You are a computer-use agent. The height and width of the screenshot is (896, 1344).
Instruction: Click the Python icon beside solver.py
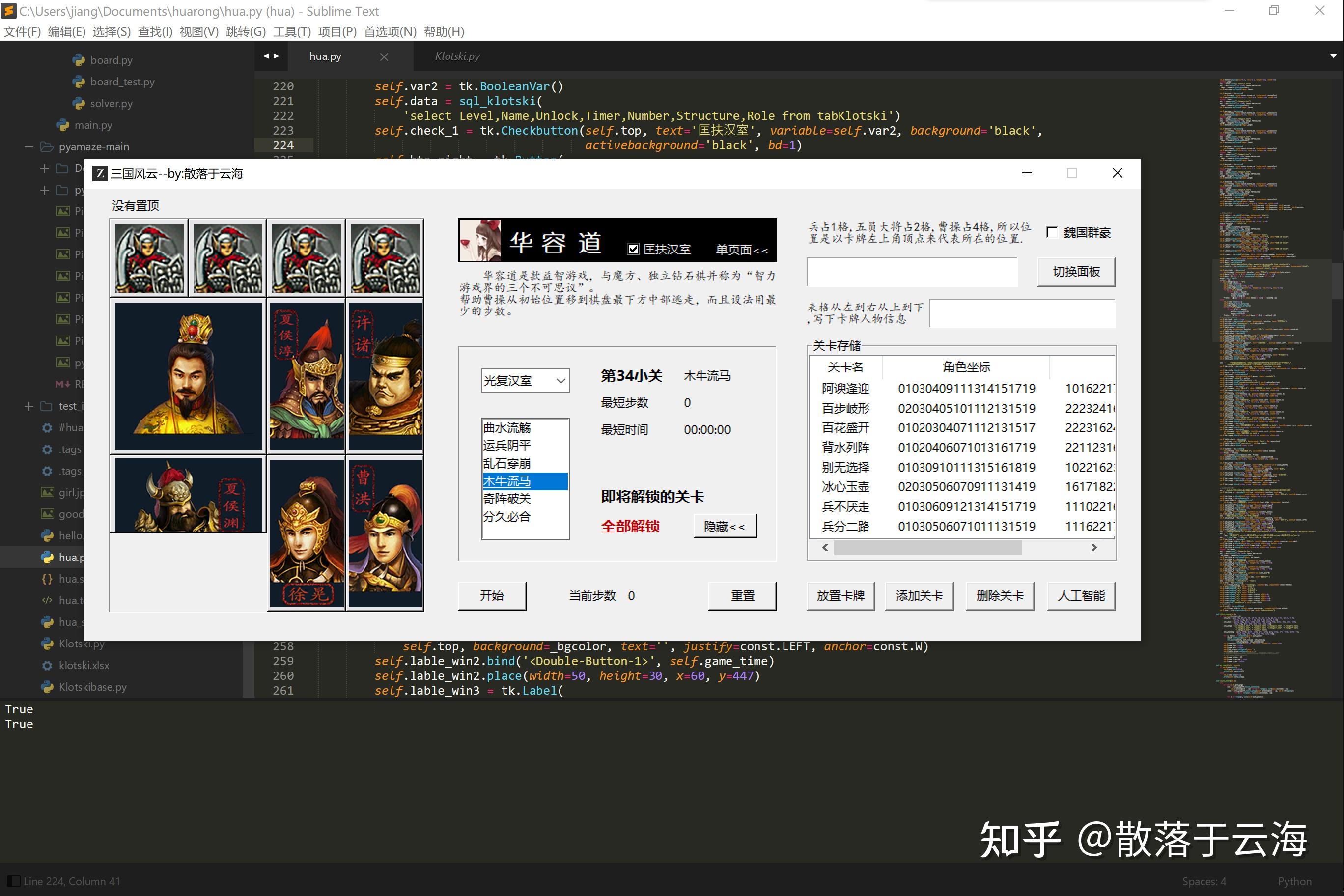pyautogui.click(x=79, y=104)
